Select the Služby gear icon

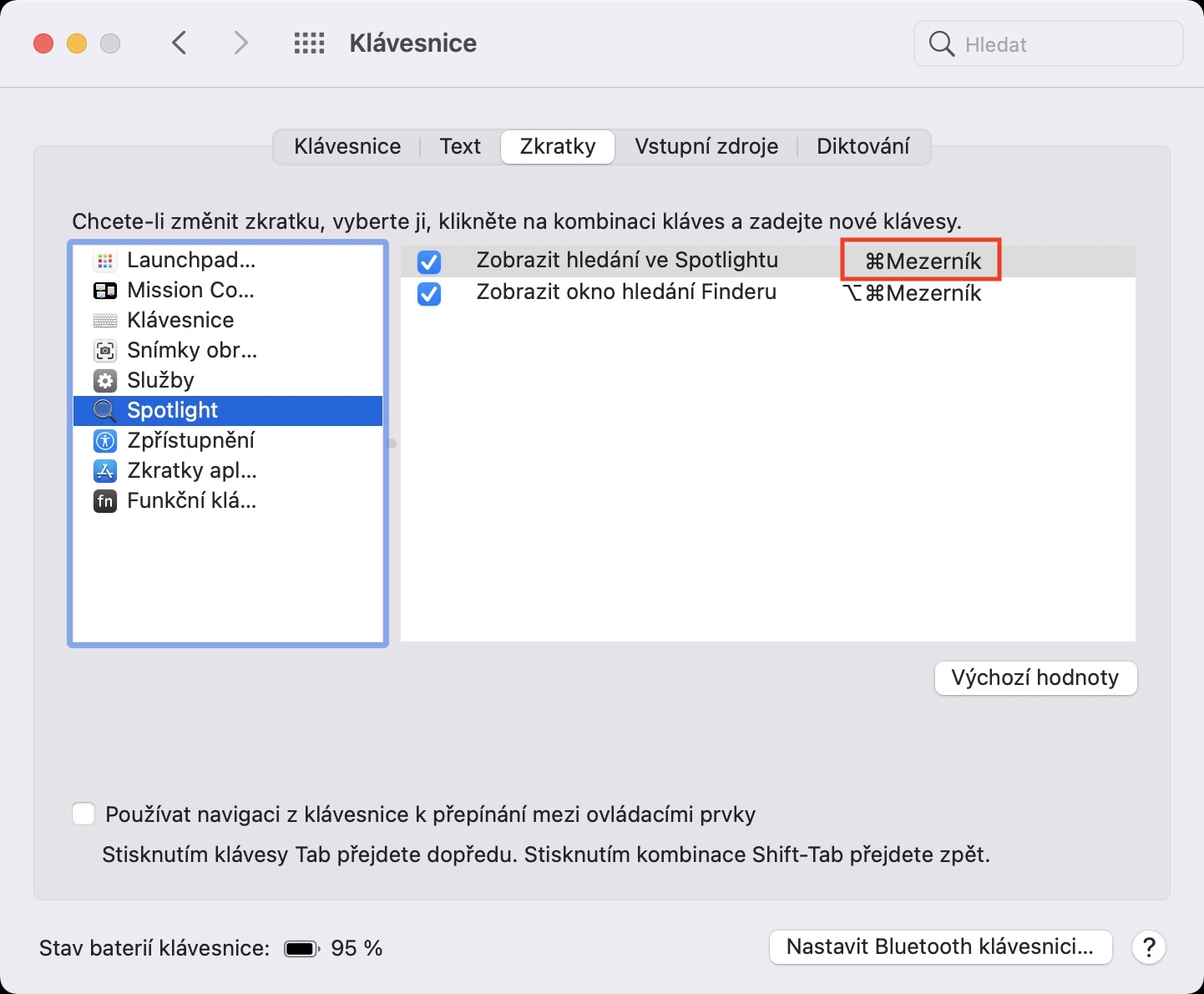[x=105, y=381]
